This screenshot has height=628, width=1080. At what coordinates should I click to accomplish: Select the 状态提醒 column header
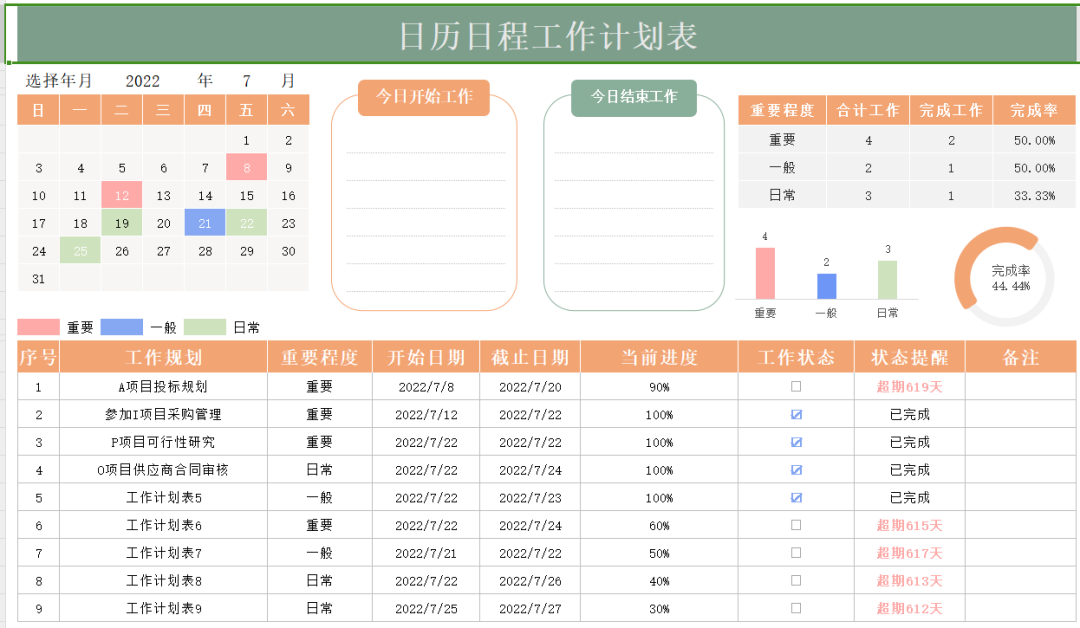909,357
